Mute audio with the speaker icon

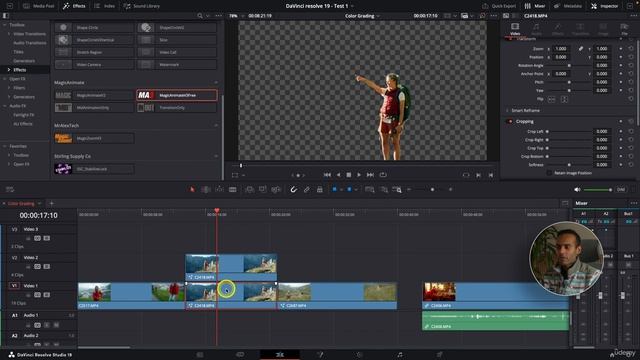(x=577, y=189)
